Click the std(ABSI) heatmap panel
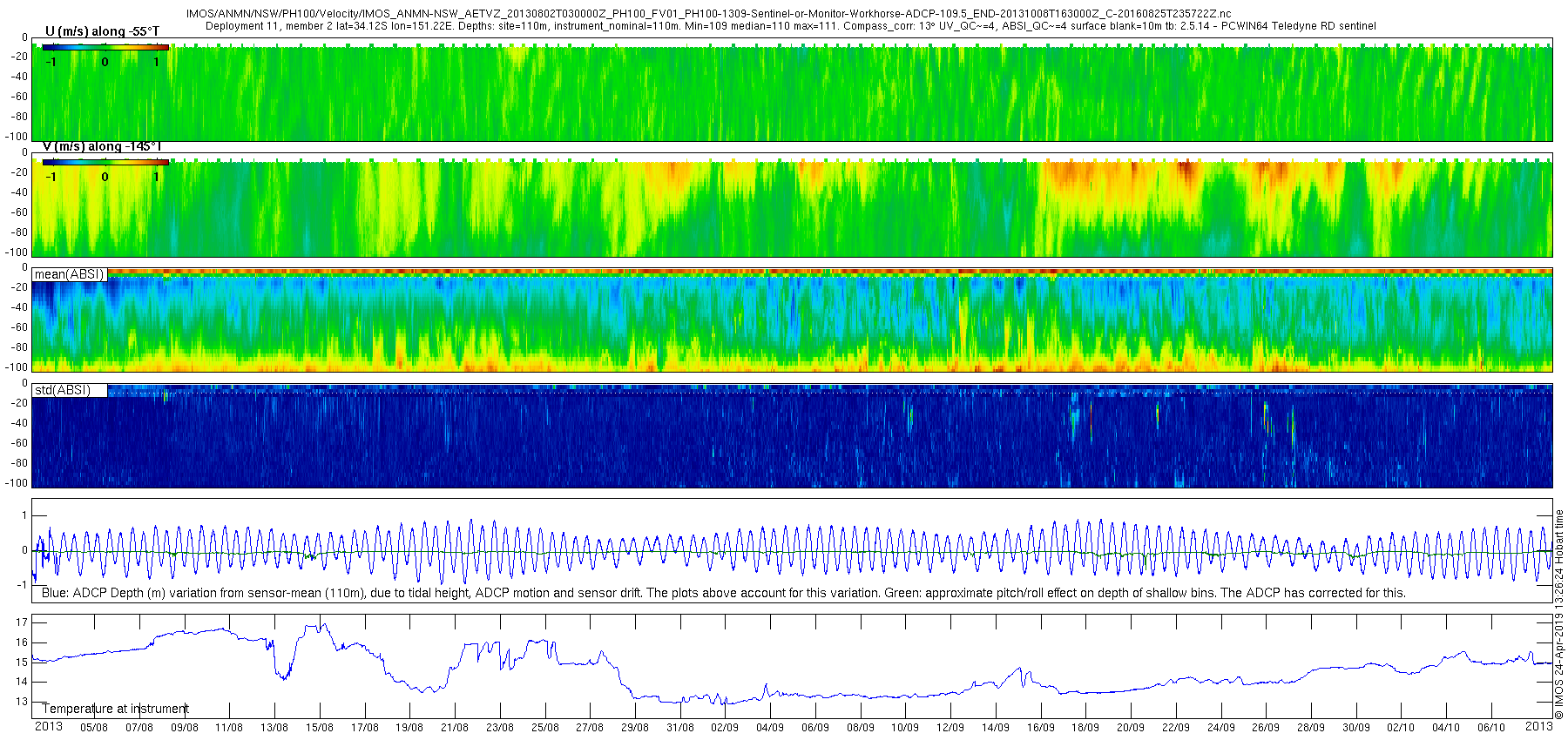Image resolution: width=1568 pixels, height=740 pixels. coord(792,435)
